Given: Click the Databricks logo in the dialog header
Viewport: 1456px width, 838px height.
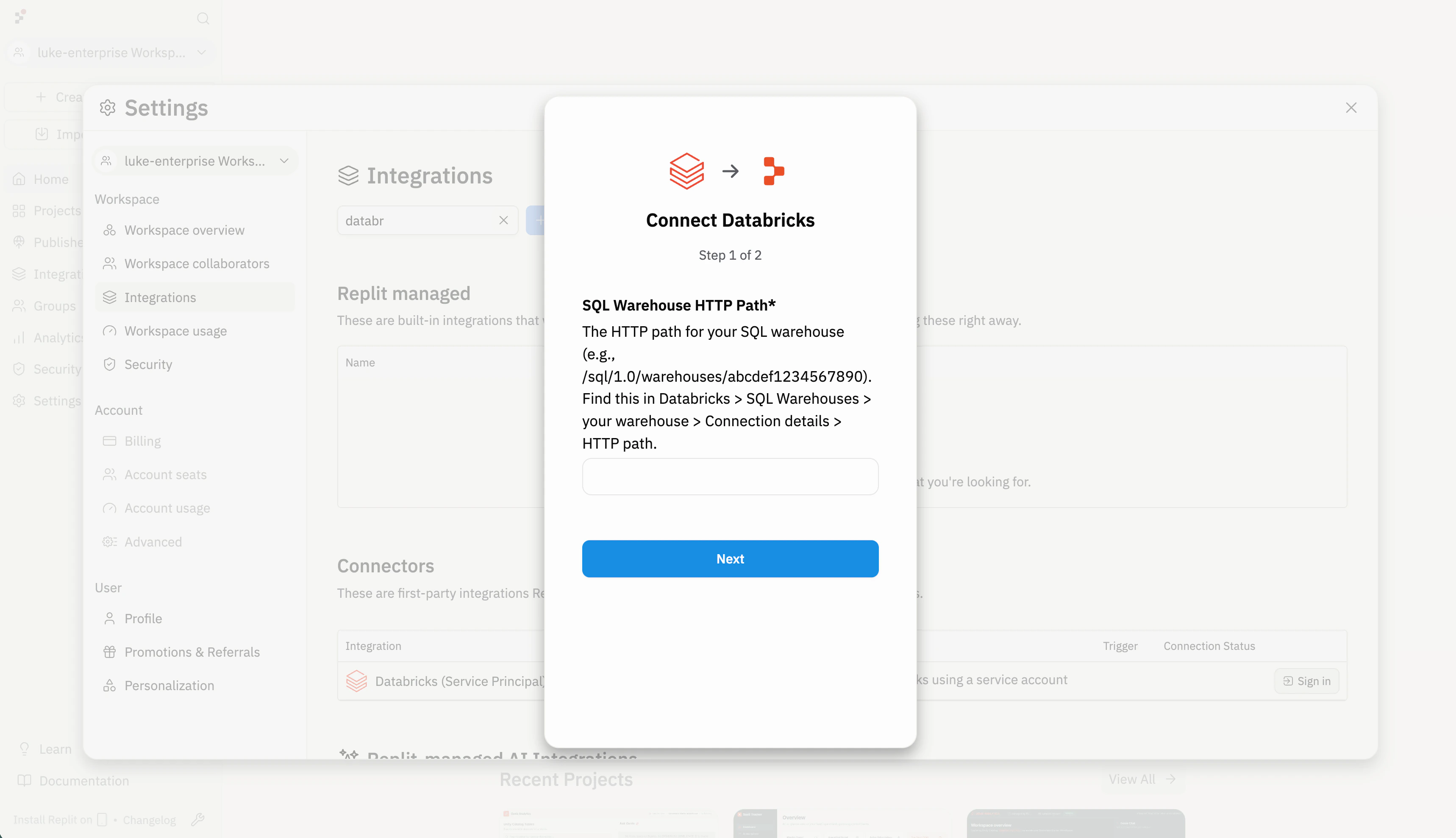Looking at the screenshot, I should [686, 171].
